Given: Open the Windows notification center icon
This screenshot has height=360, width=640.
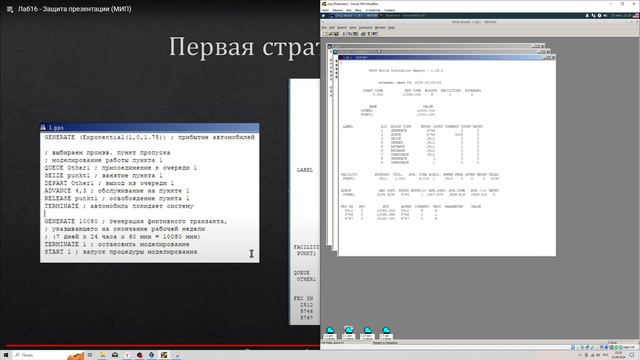Looking at the screenshot, I should coord(632,355).
